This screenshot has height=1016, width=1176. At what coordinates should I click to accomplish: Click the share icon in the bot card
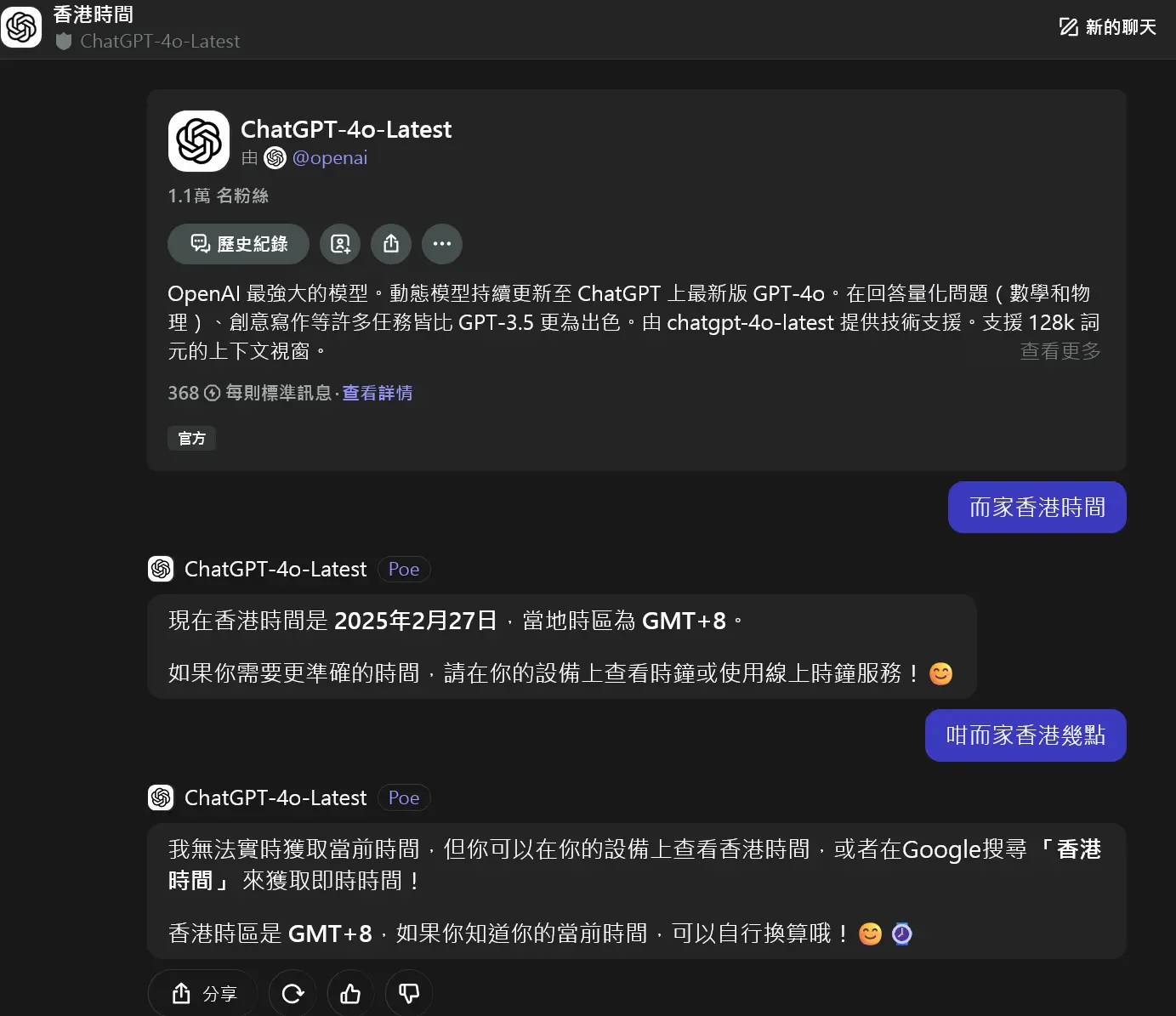[x=391, y=244]
